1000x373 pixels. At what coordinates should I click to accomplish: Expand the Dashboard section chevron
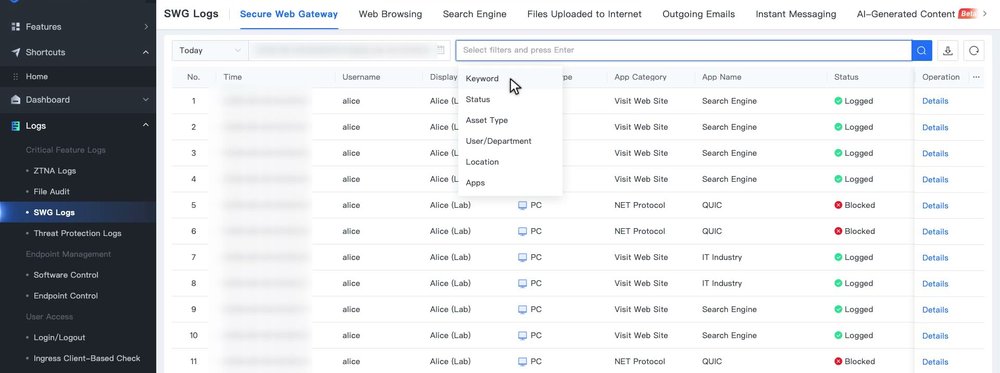click(x=146, y=100)
